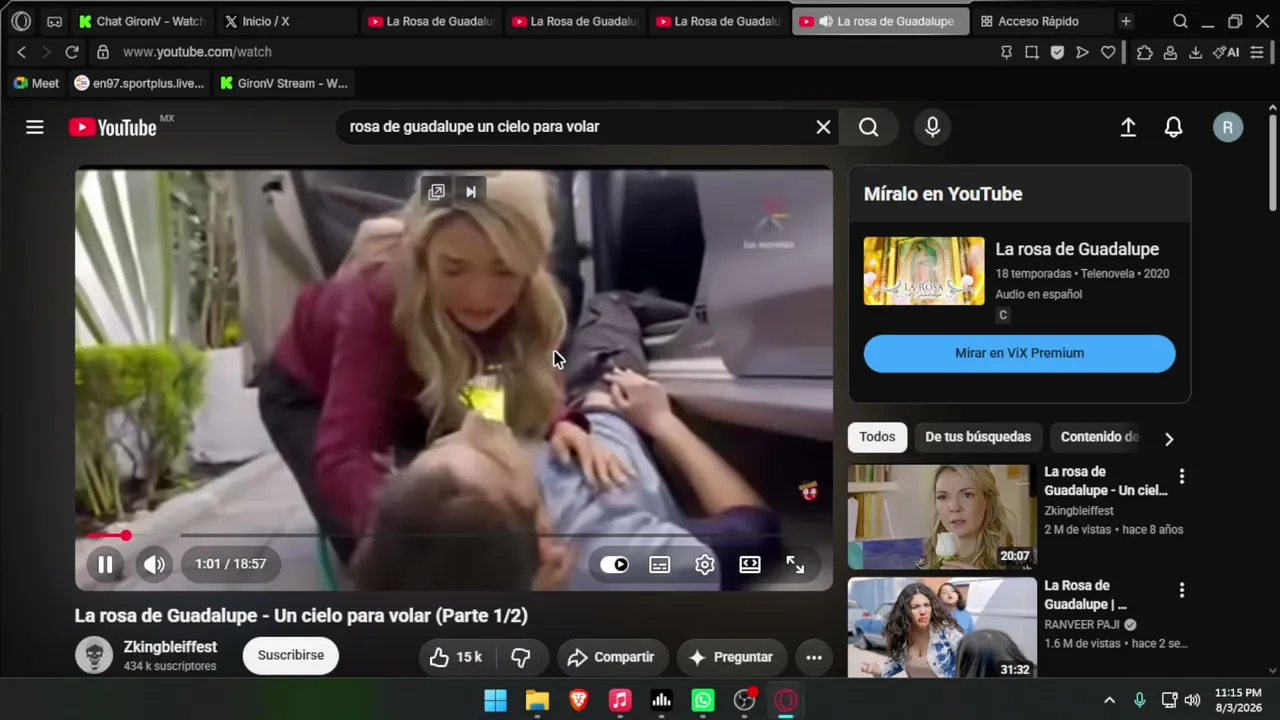This screenshot has width=1280, height=720.
Task: Open options menu for Zkingbleiffest recommended video
Action: coord(1181,477)
